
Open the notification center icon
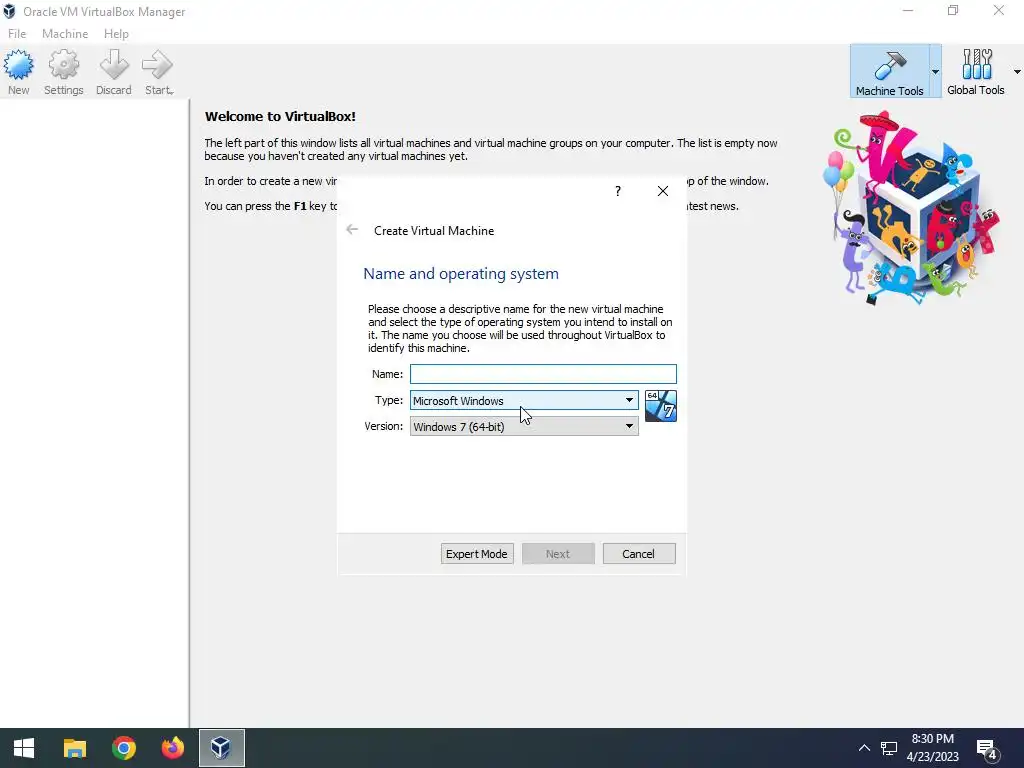click(987, 749)
